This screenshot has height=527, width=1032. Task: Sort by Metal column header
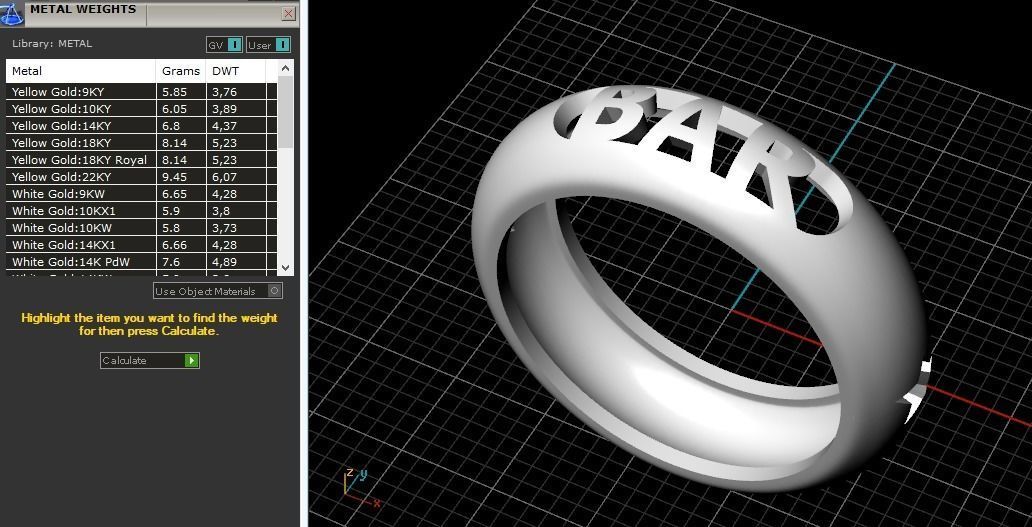81,71
